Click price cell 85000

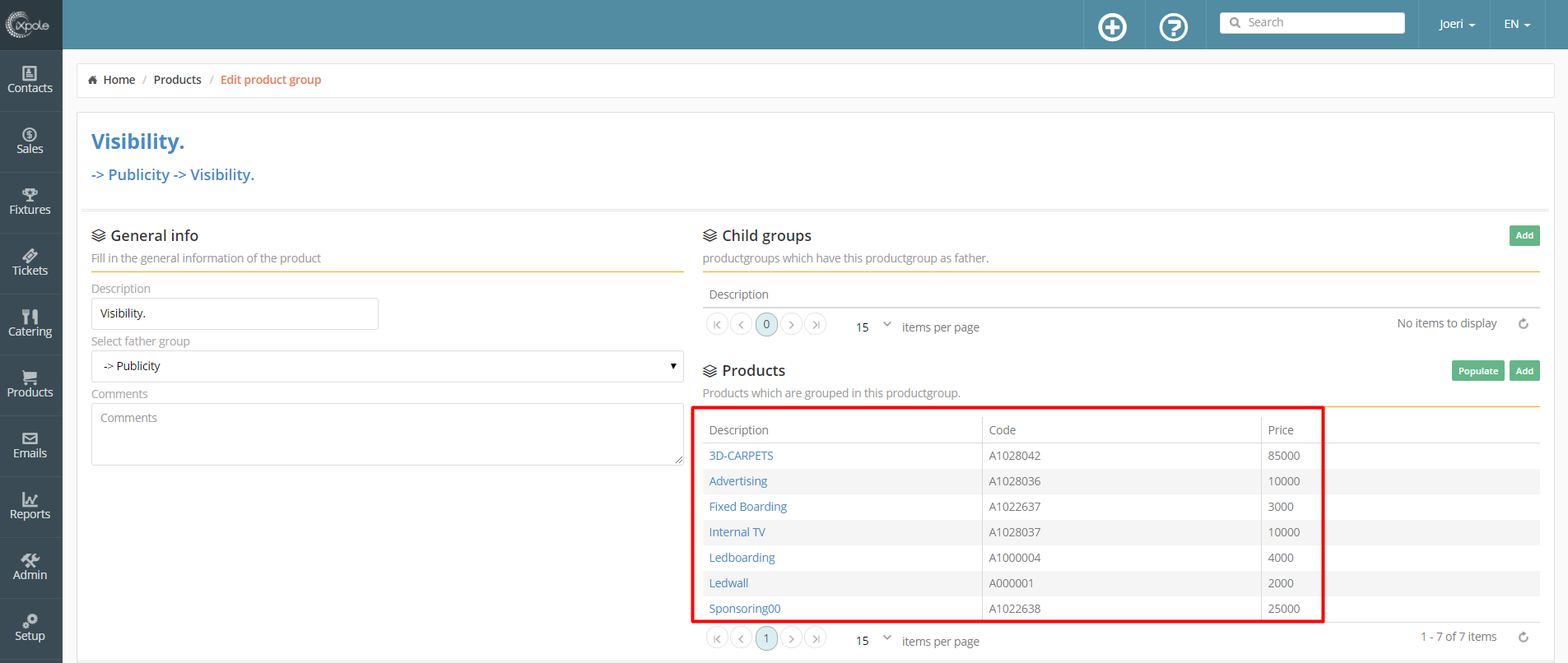[x=1284, y=456]
